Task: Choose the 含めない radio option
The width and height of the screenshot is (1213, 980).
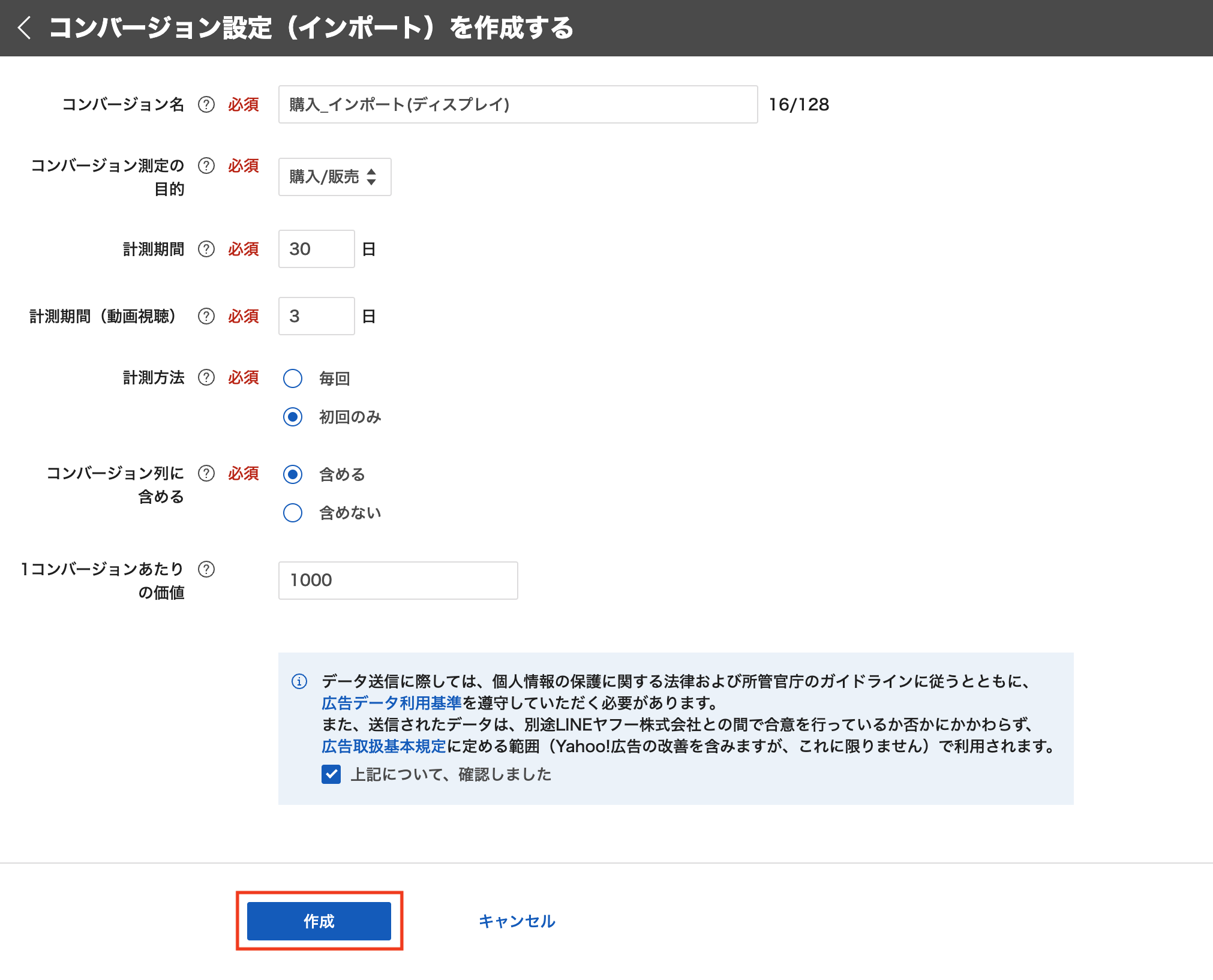Action: pyautogui.click(x=293, y=513)
